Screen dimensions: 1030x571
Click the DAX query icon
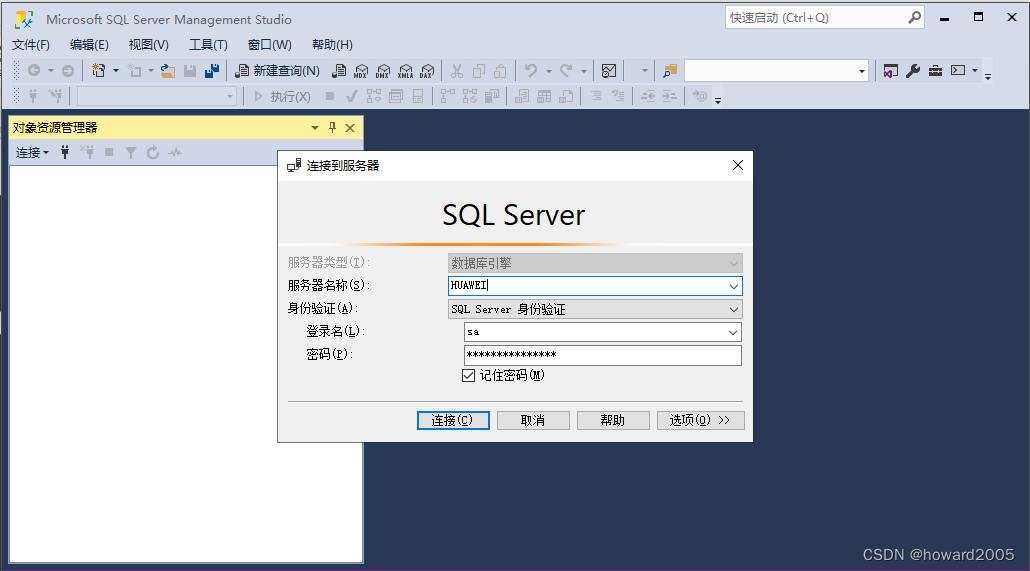427,70
